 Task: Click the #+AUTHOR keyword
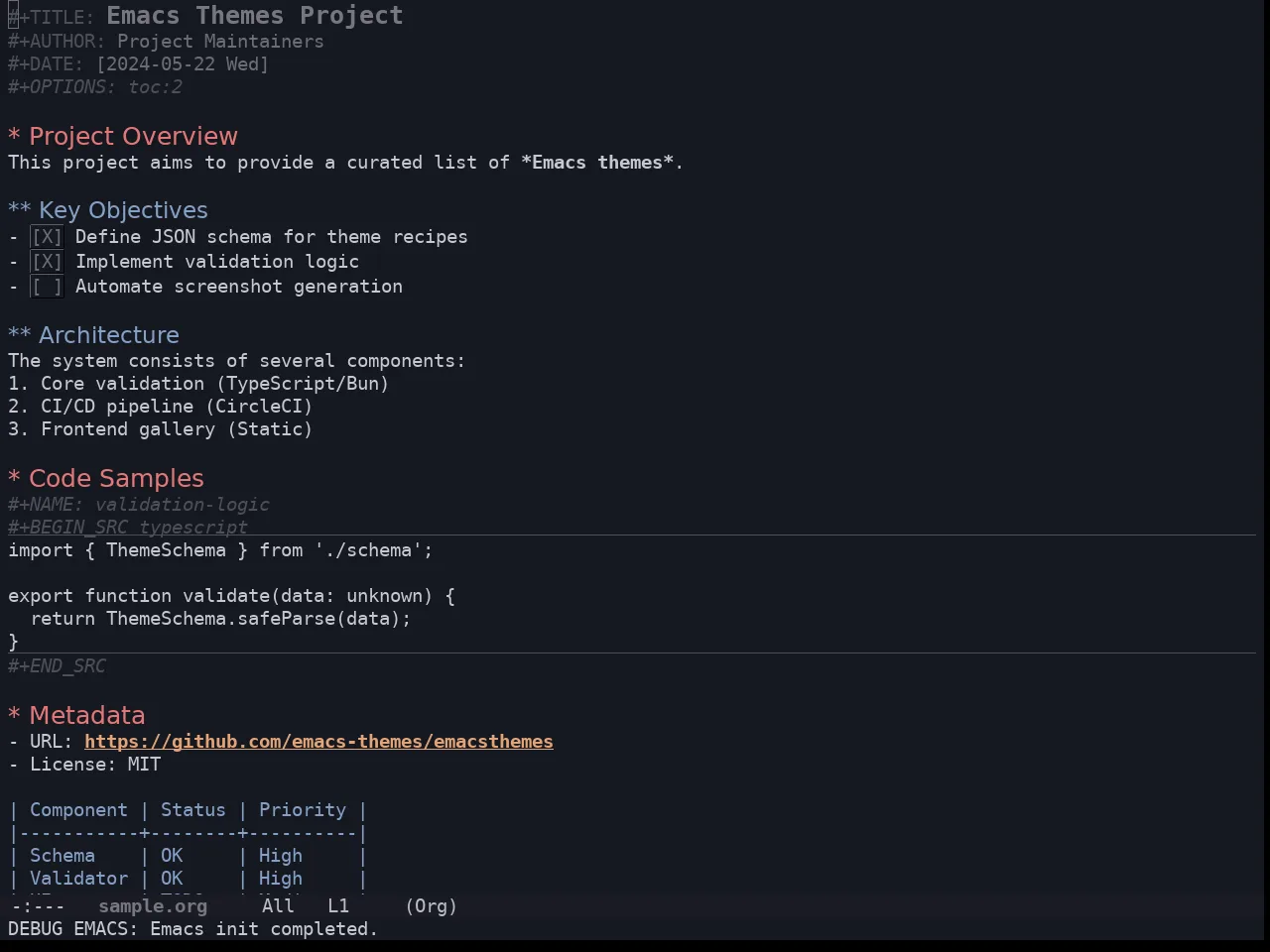tap(57, 42)
